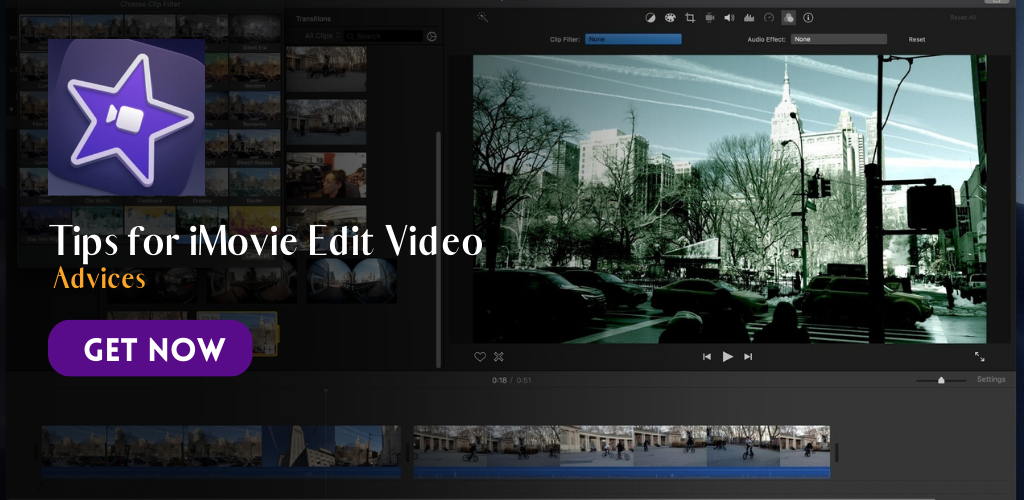Switch to the Transitions tab
This screenshot has height=500, width=1024.
click(x=314, y=18)
